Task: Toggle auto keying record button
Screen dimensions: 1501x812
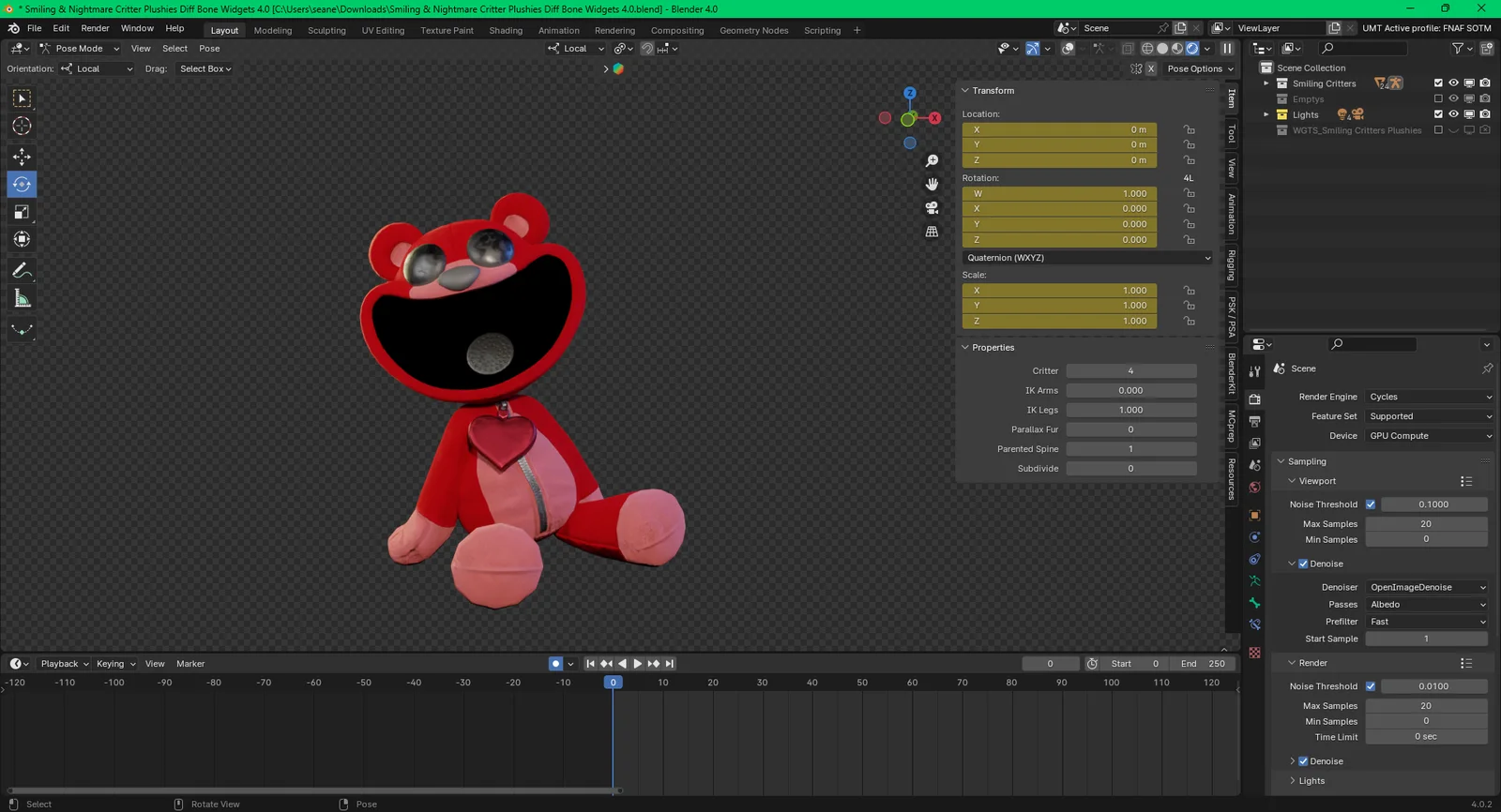Action: click(555, 664)
